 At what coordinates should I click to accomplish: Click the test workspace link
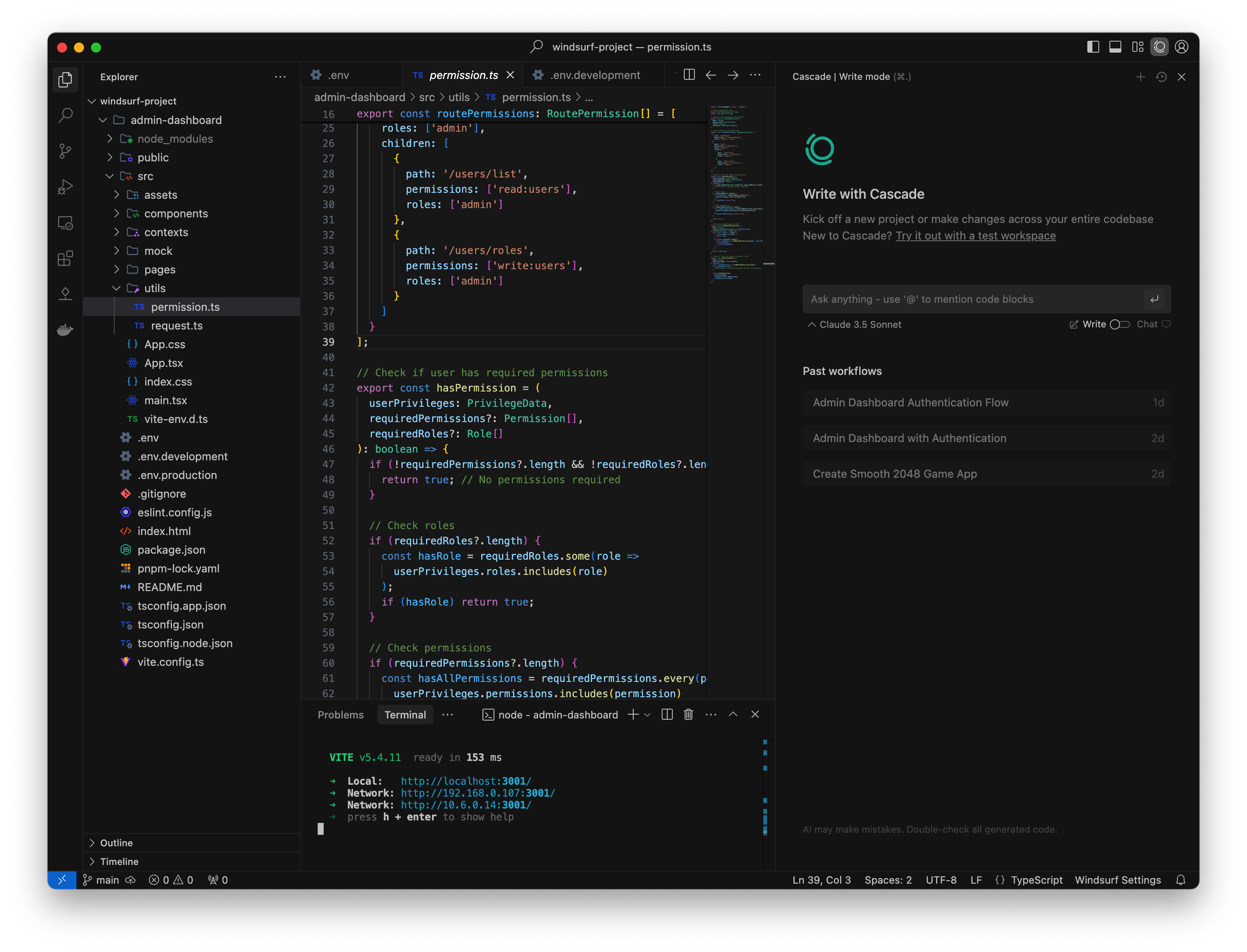pyautogui.click(x=975, y=236)
